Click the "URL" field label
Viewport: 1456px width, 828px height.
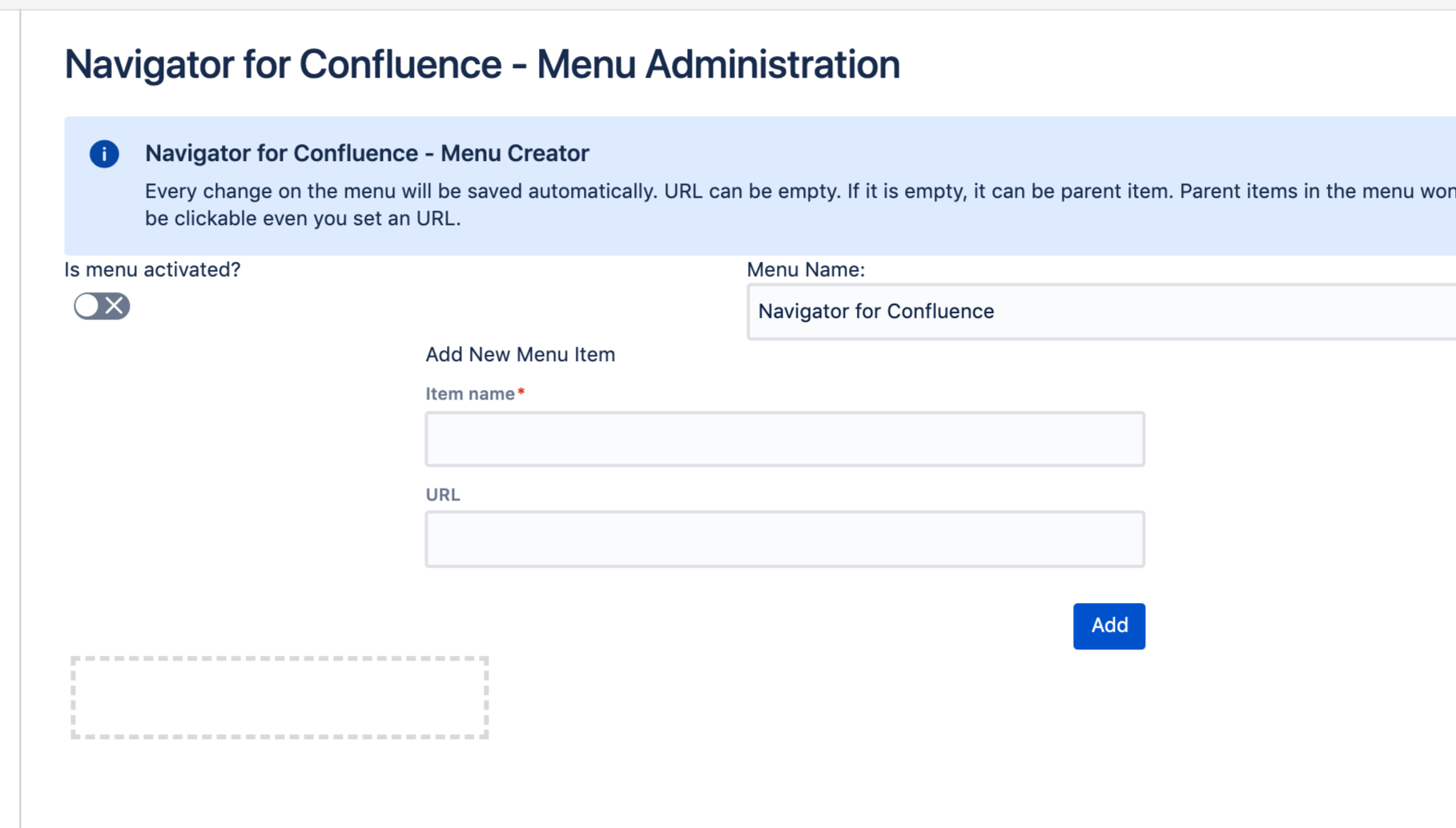tap(443, 495)
